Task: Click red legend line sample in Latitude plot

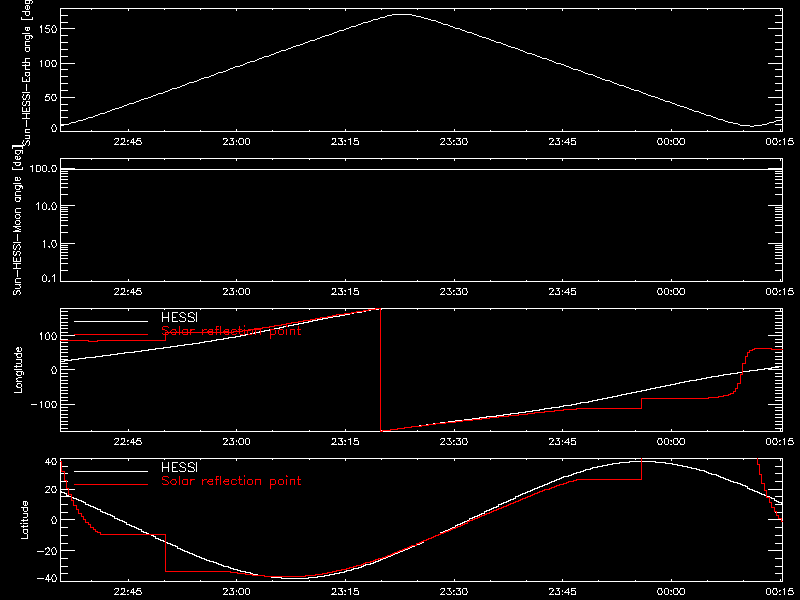Action: coord(111,485)
